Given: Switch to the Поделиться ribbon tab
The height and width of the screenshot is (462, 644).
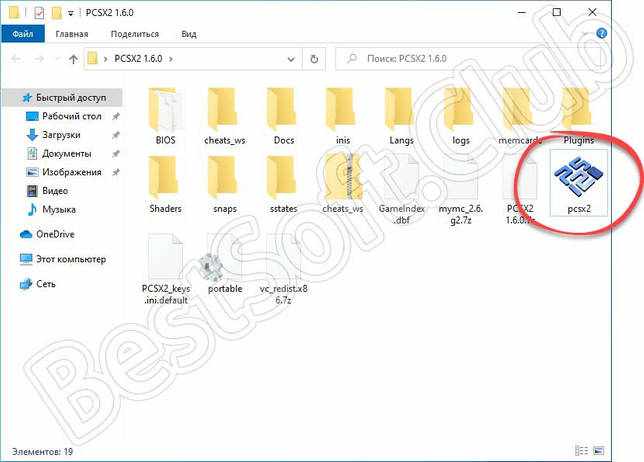Looking at the screenshot, I should pyautogui.click(x=135, y=34).
